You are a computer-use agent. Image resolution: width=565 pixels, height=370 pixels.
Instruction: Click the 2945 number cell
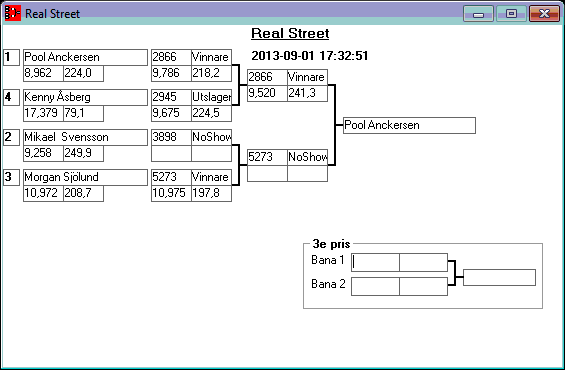[x=171, y=97]
